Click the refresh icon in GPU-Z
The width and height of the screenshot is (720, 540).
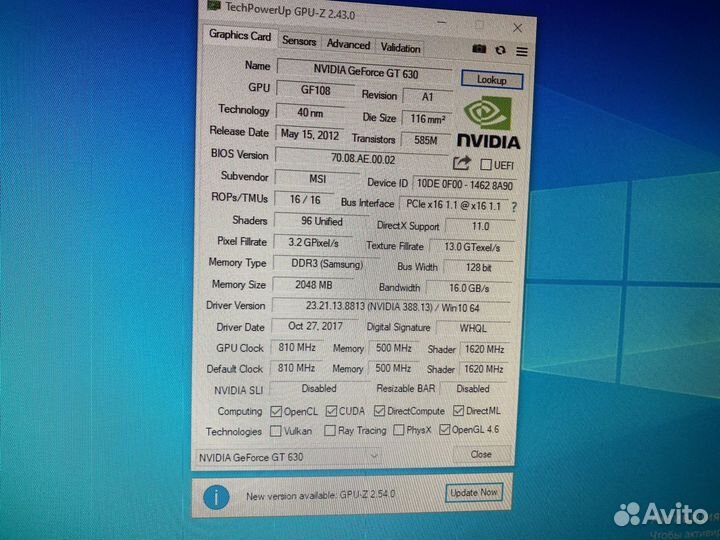[x=501, y=50]
